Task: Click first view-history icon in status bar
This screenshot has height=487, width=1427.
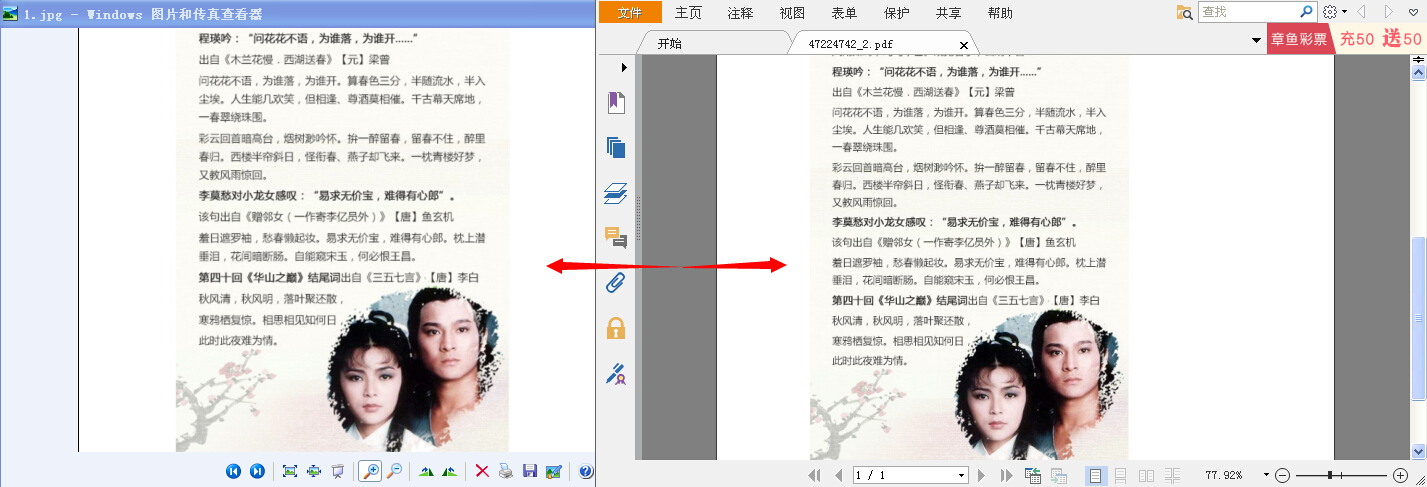Action: 1033,475
